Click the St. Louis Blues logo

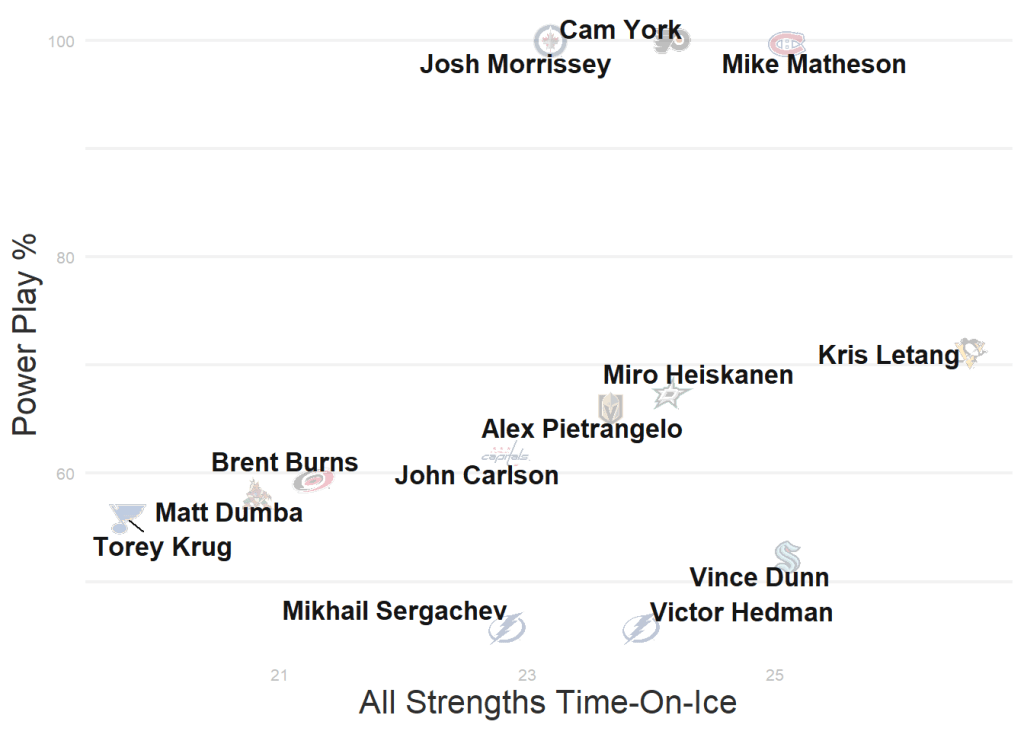126,517
